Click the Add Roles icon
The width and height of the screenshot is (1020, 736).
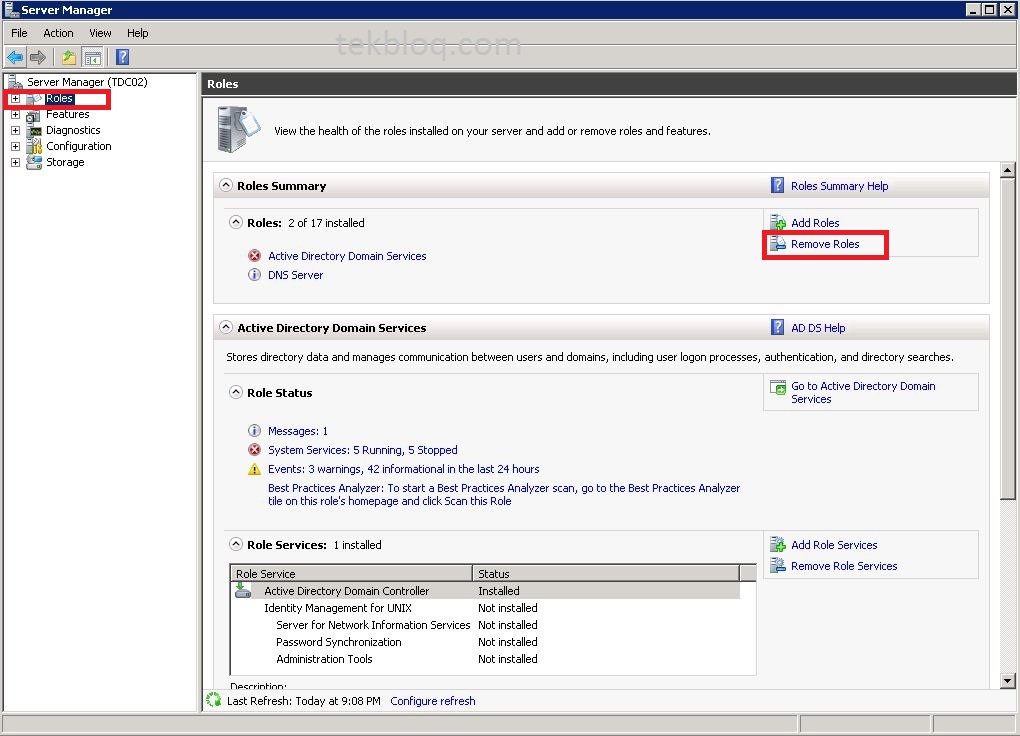tap(778, 223)
